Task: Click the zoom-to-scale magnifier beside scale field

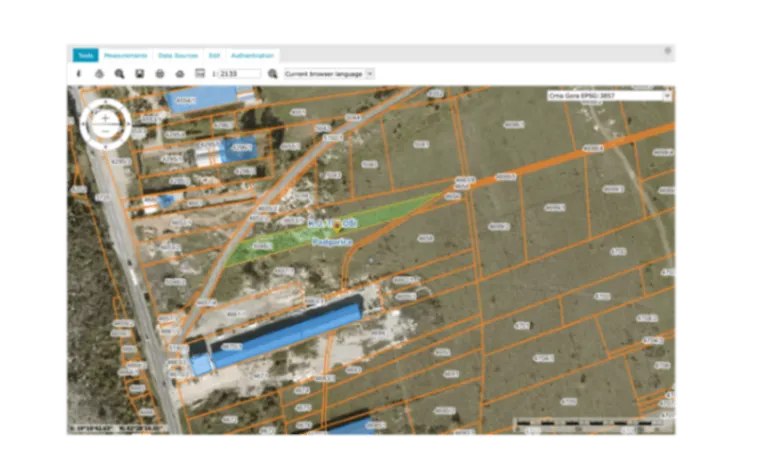Action: (272, 74)
